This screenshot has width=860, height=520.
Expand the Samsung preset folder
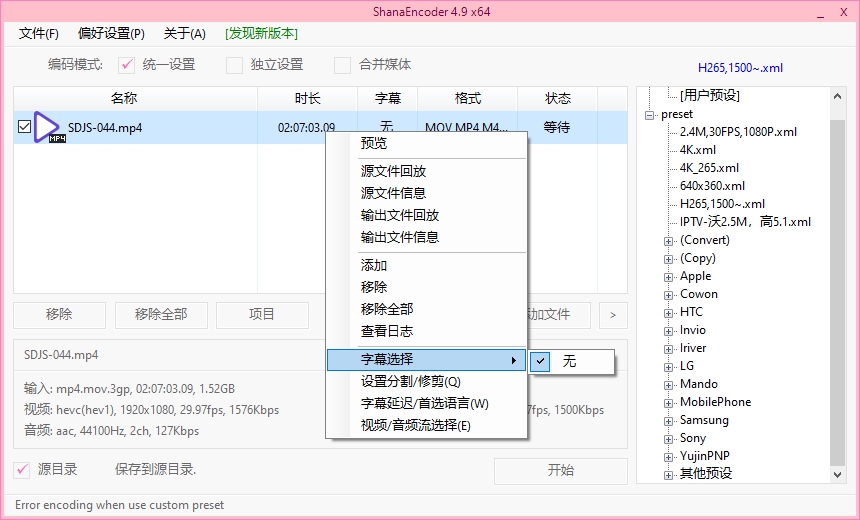pyautogui.click(x=668, y=422)
